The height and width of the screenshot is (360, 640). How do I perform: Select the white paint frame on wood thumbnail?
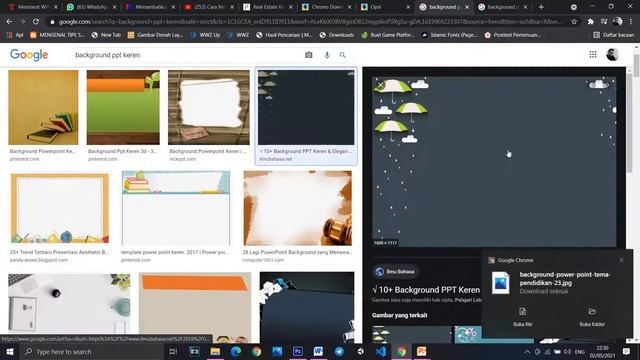[209, 107]
